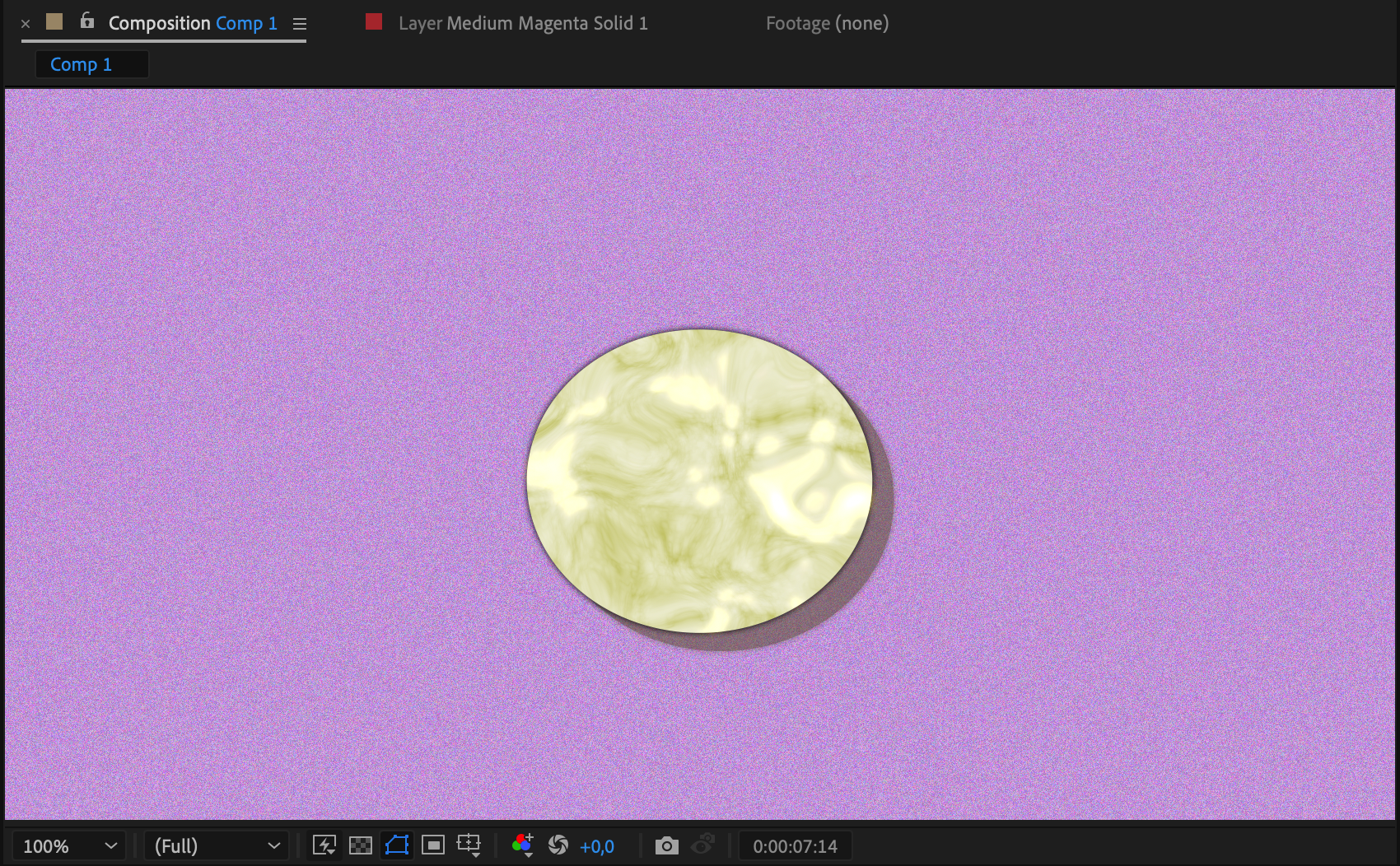The height and width of the screenshot is (866, 1400).
Task: Enable the Region of Interest icon
Action: (x=433, y=845)
